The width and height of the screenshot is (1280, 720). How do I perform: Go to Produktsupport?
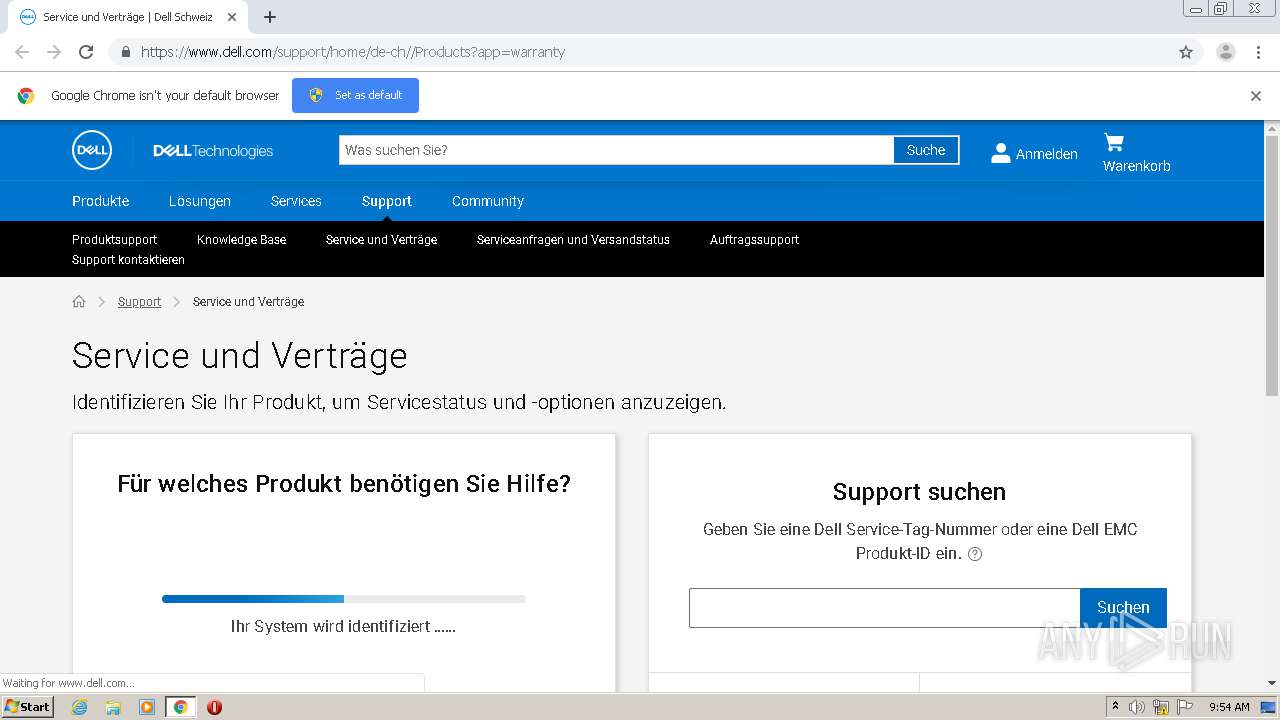pos(115,240)
